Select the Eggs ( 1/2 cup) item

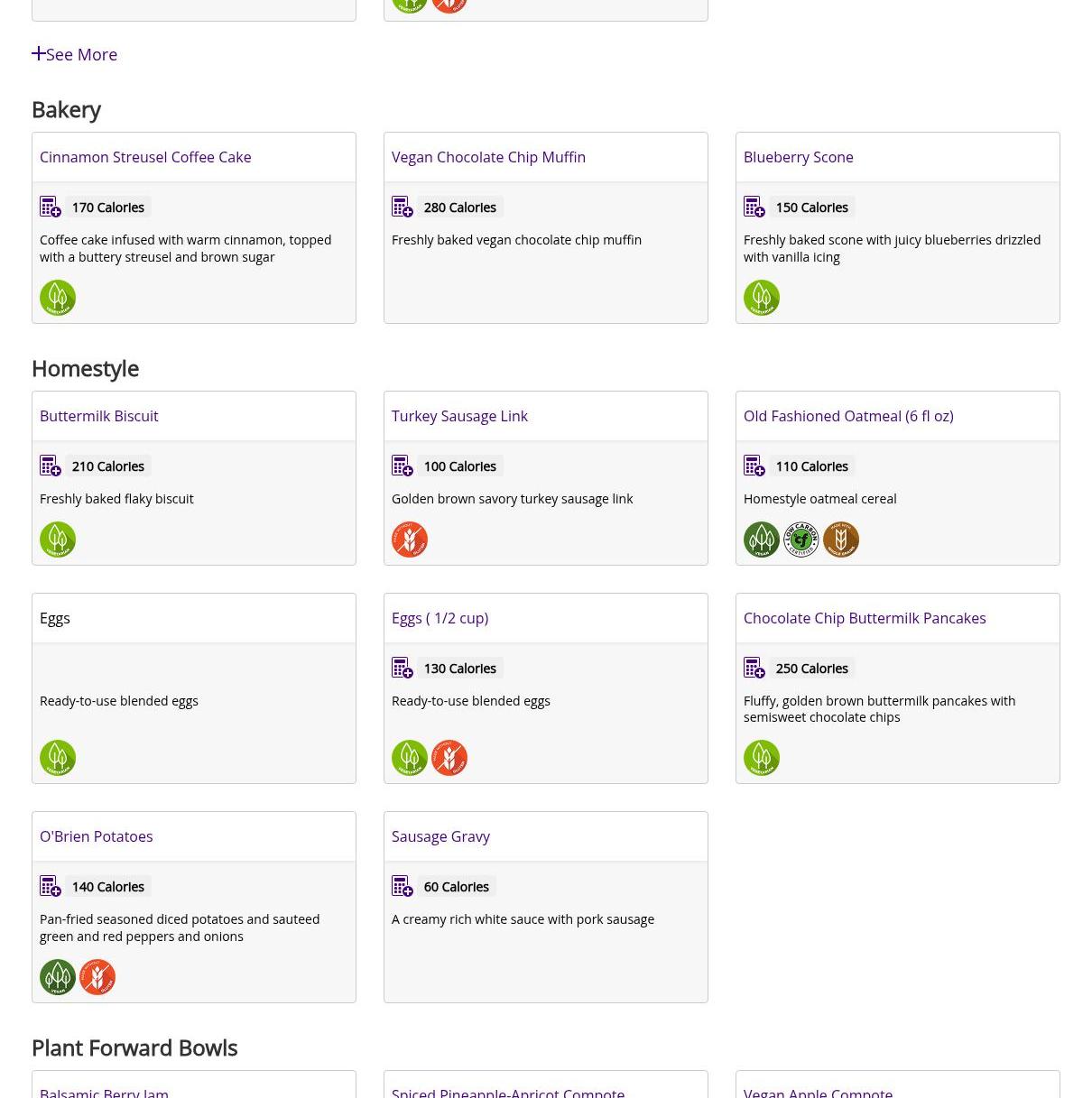click(x=440, y=618)
